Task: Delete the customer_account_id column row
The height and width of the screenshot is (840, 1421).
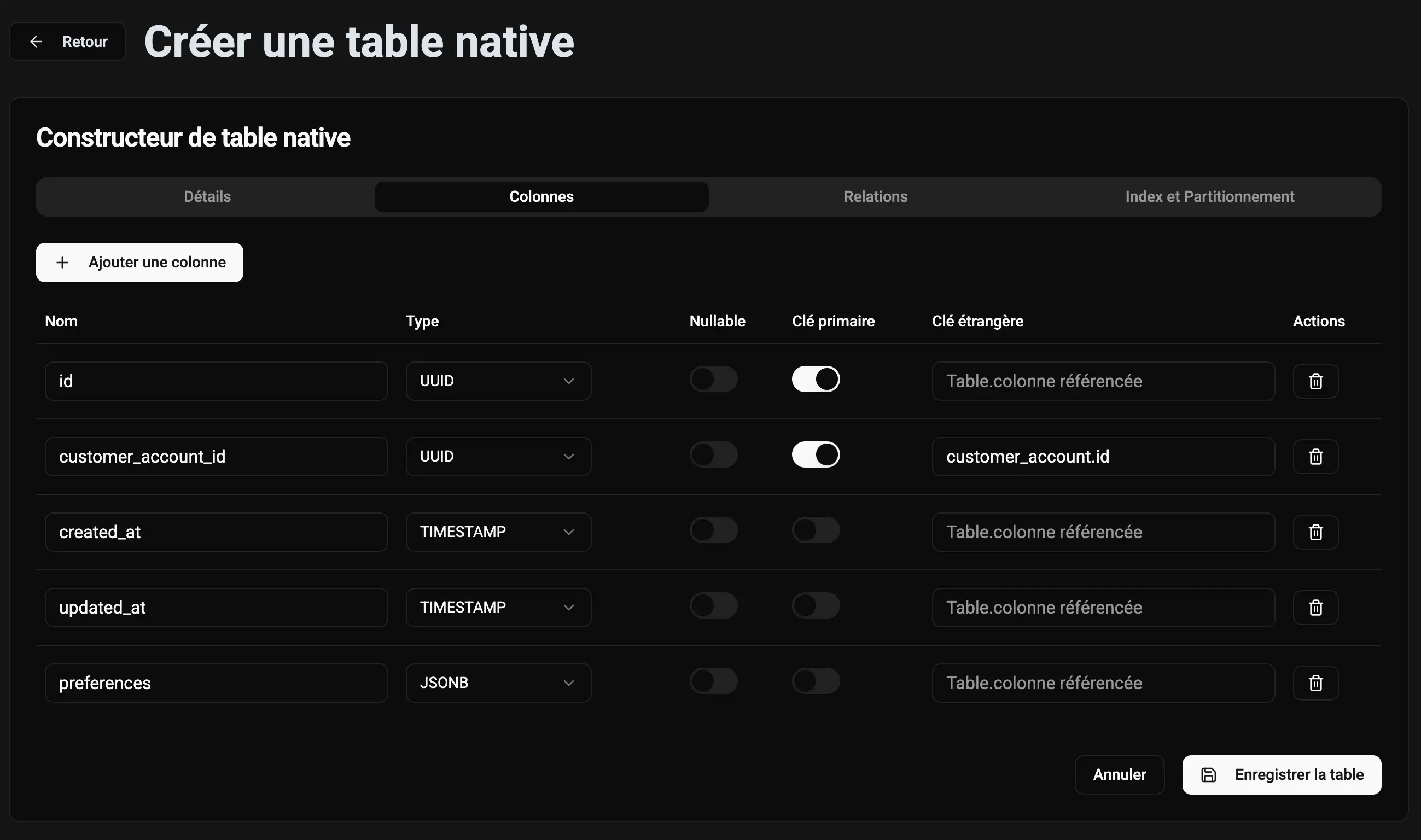Action: pyautogui.click(x=1315, y=456)
